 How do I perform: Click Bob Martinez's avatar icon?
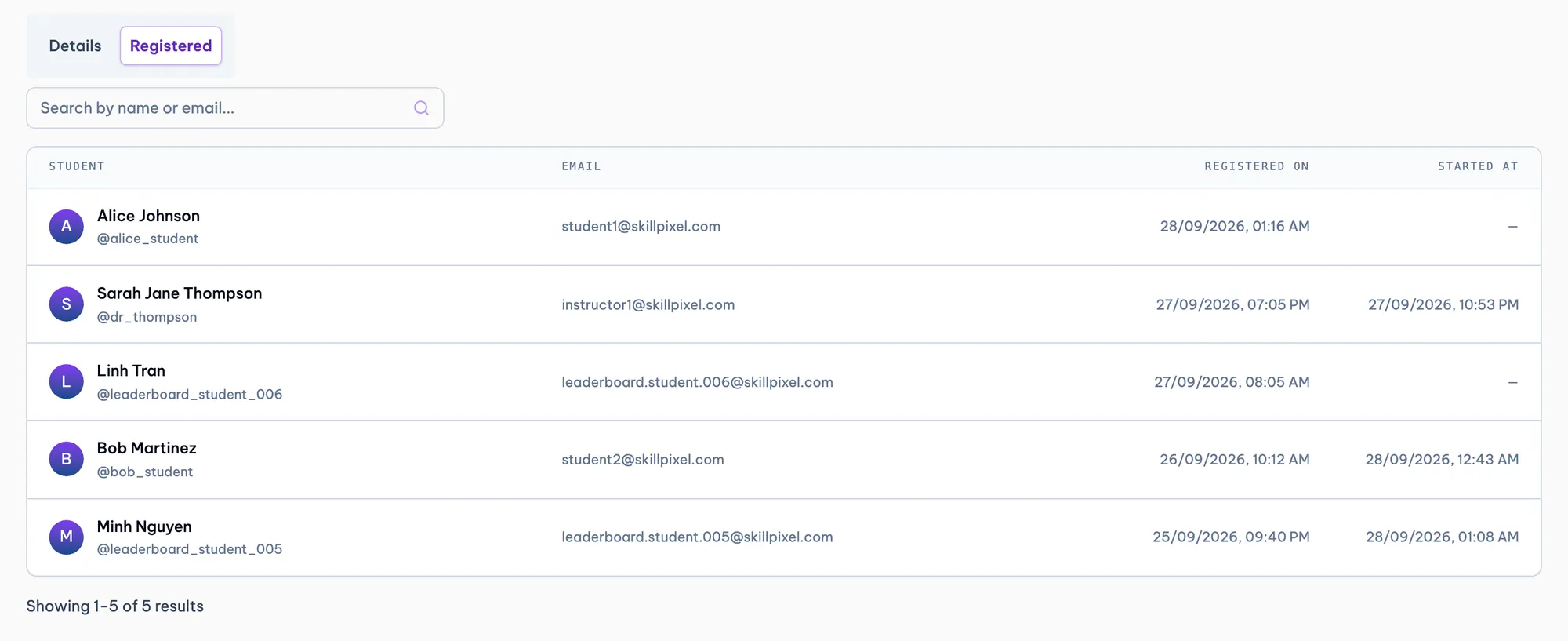67,459
